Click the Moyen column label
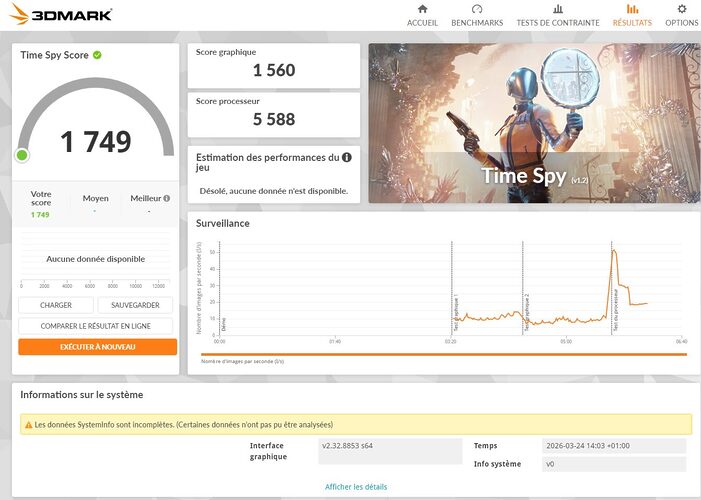This screenshot has height=500, width=701. pos(96,198)
